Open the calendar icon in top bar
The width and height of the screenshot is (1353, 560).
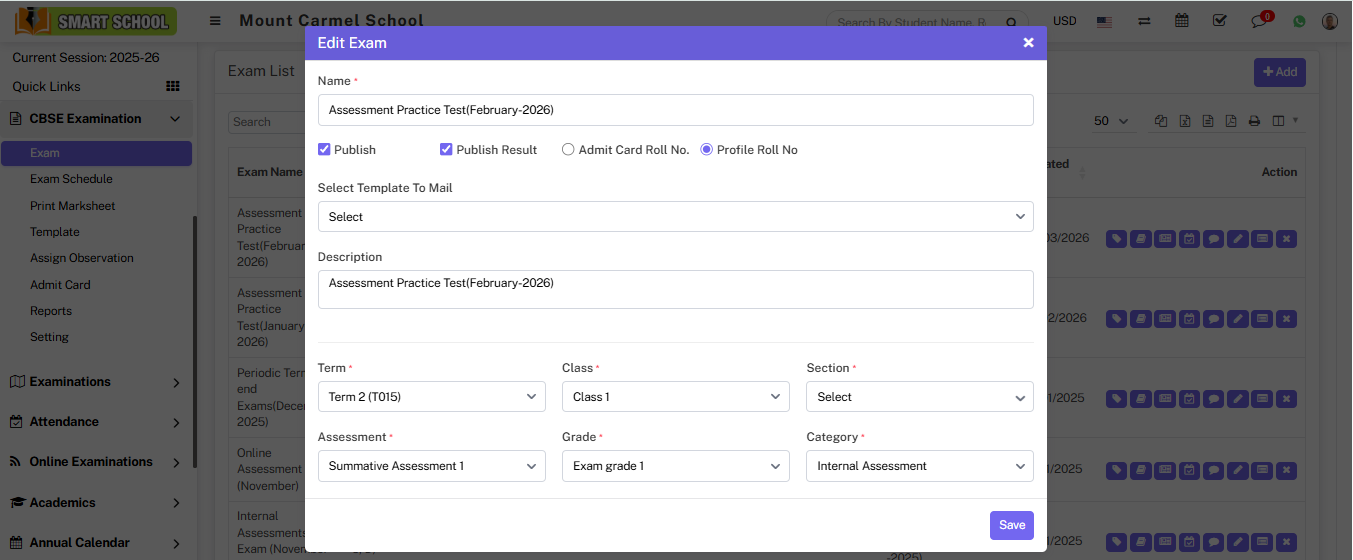pyautogui.click(x=1182, y=21)
